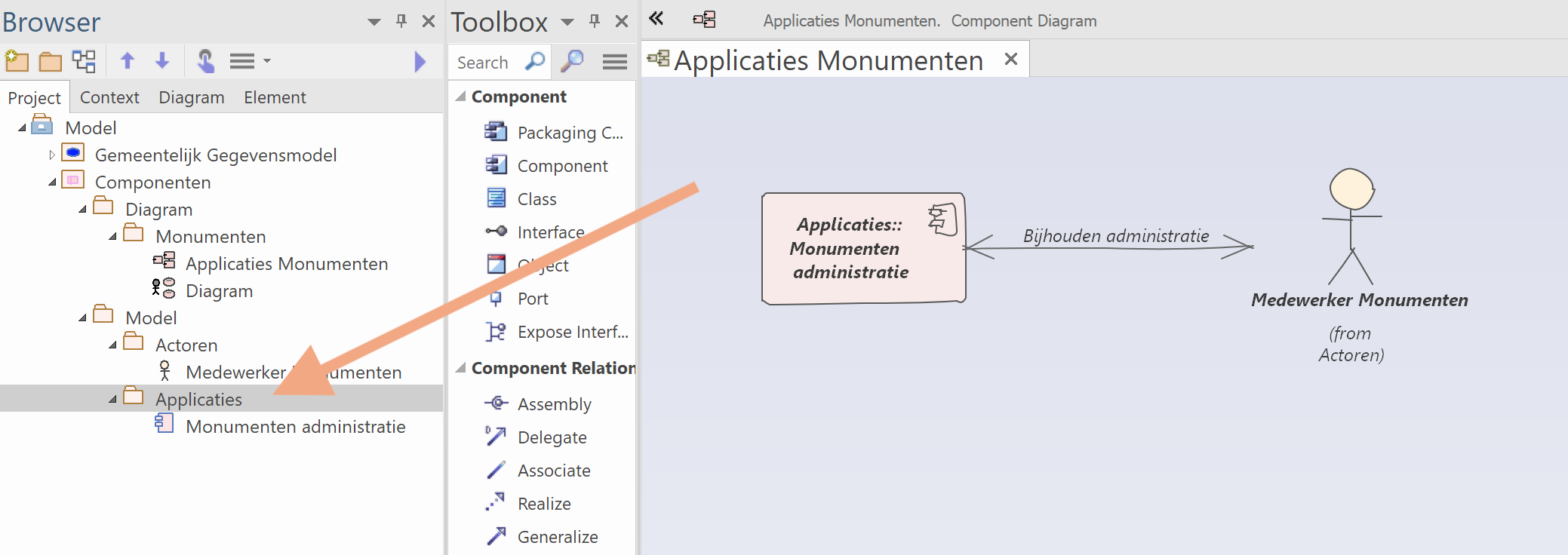This screenshot has width=1568, height=555.
Task: Expand the Gemeentelijk Gegevensmodel tree node
Action: pos(51,155)
